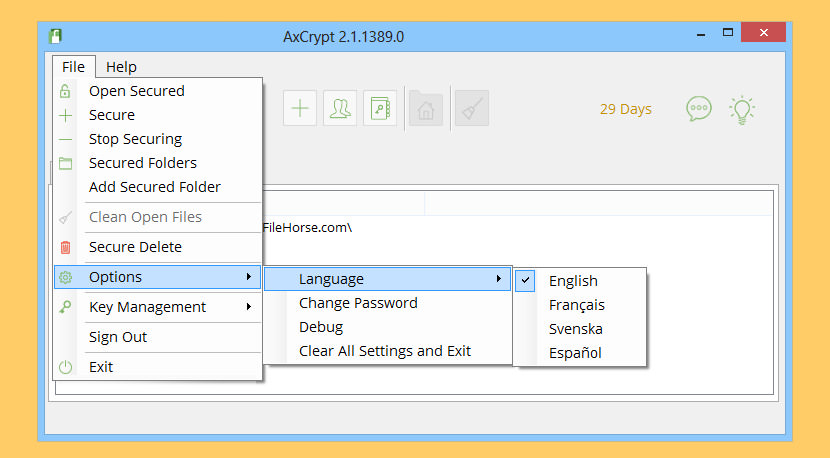Expand the Language submenu arrow

(499, 279)
